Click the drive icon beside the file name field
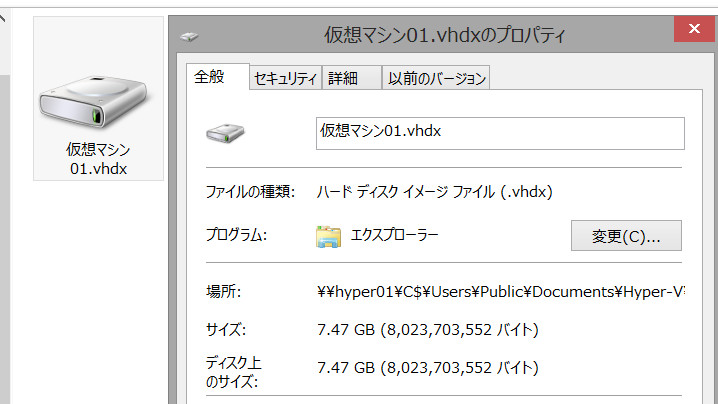 [225, 132]
